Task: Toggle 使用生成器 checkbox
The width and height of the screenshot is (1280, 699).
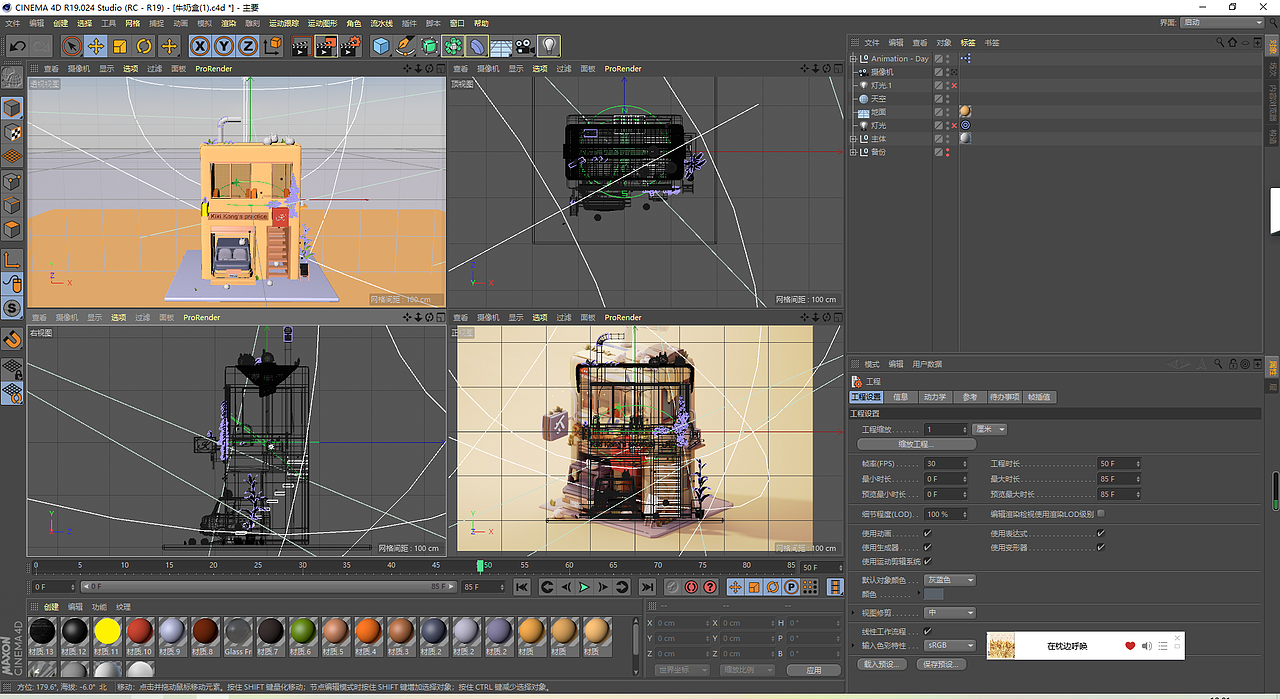Action: 927,548
